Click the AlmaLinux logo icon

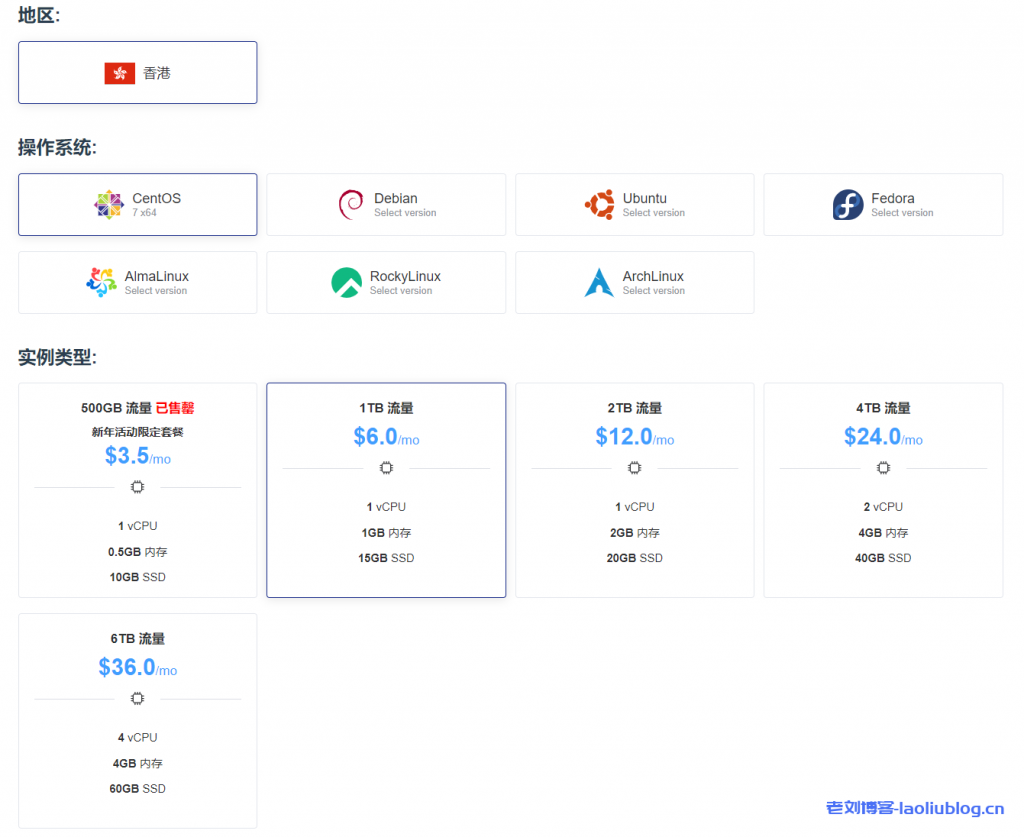(101, 283)
